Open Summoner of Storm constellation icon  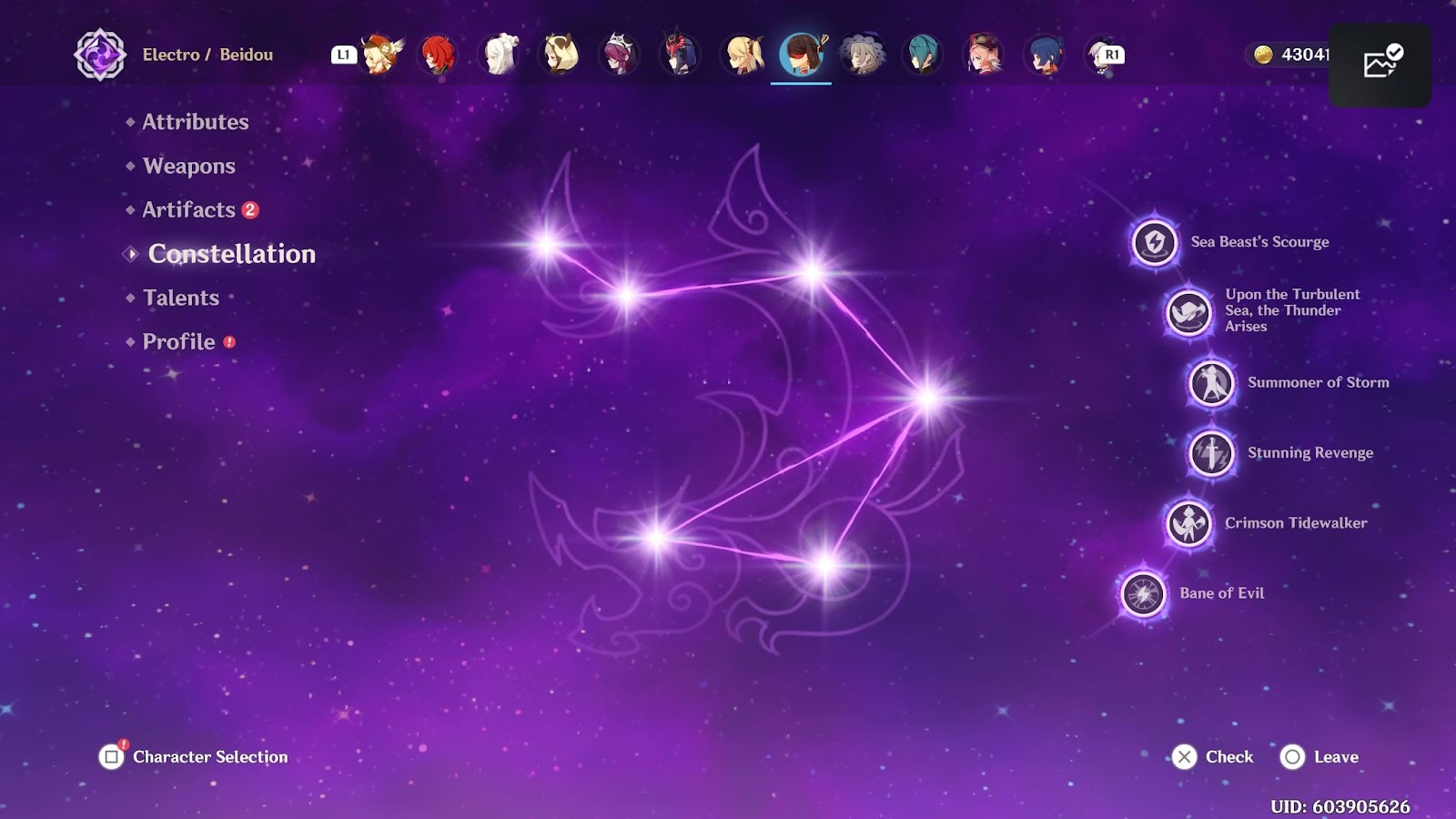(x=1211, y=382)
